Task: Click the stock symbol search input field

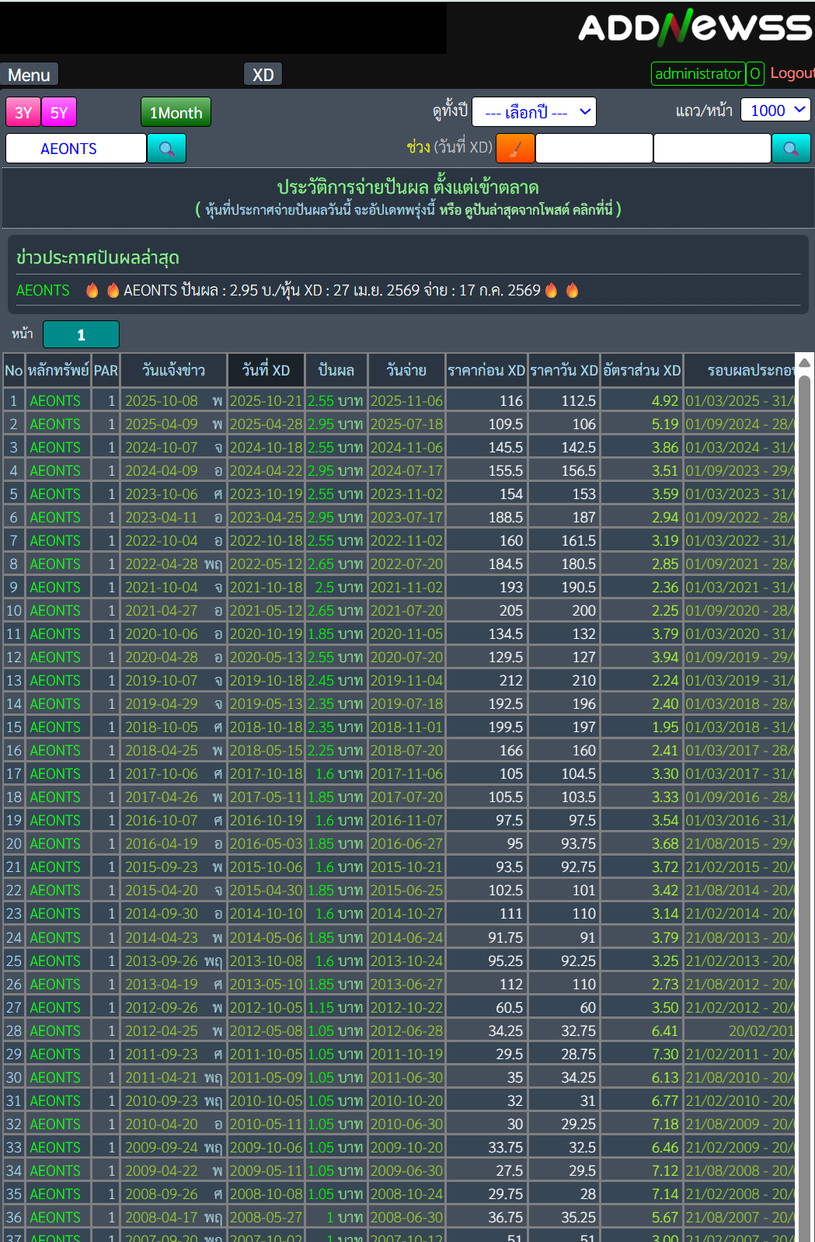Action: click(x=76, y=148)
